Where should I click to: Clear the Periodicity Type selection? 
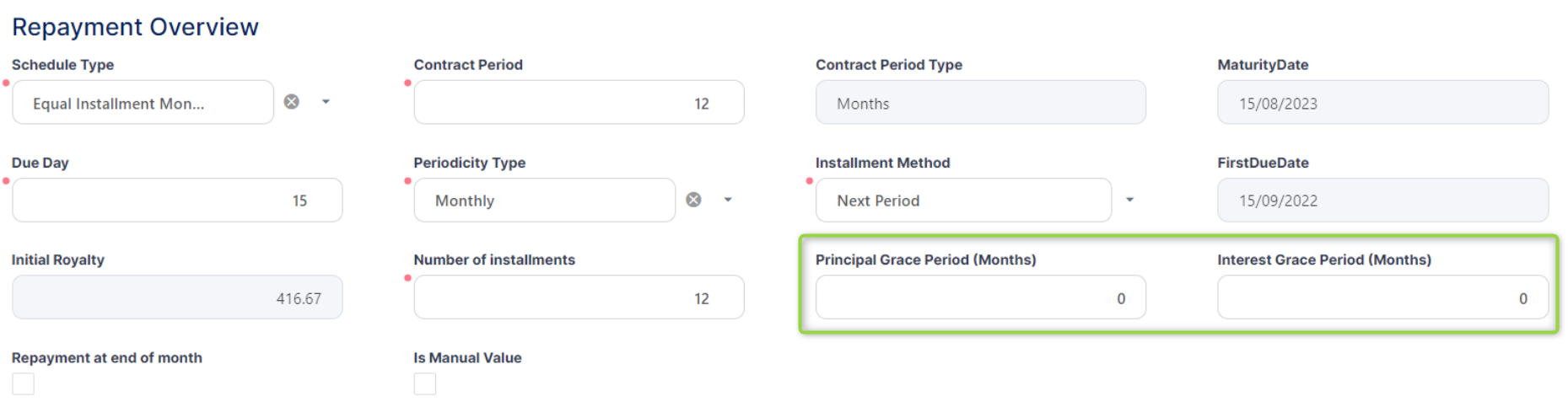pyautogui.click(x=693, y=200)
